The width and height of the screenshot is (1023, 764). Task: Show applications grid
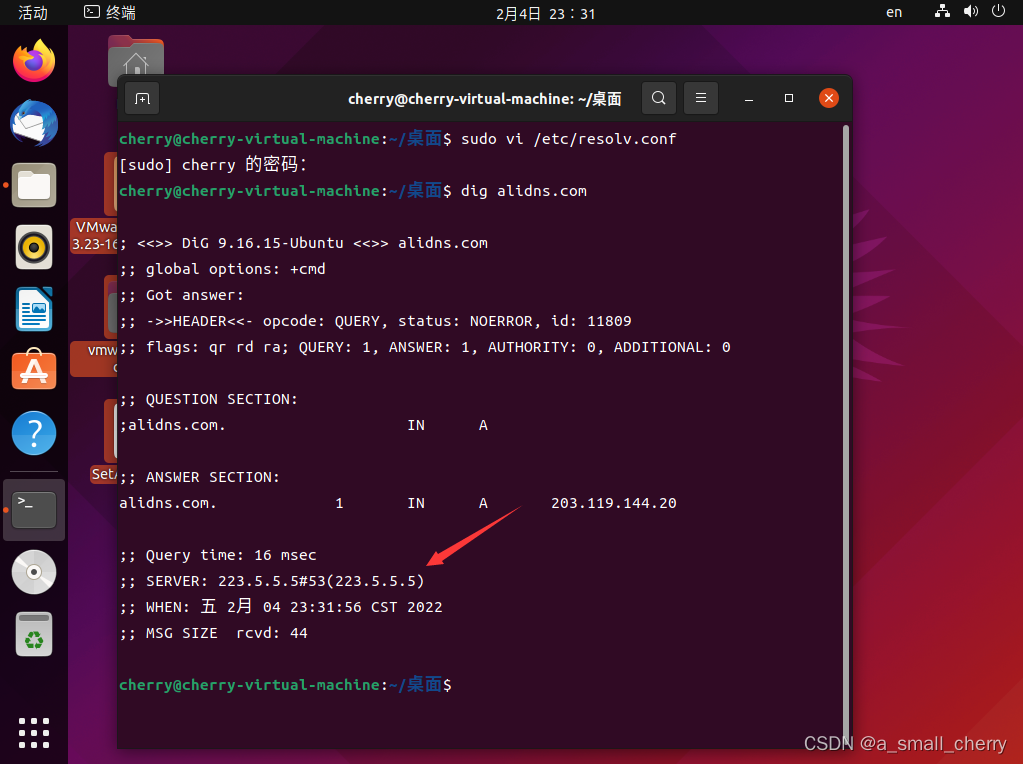[34, 733]
